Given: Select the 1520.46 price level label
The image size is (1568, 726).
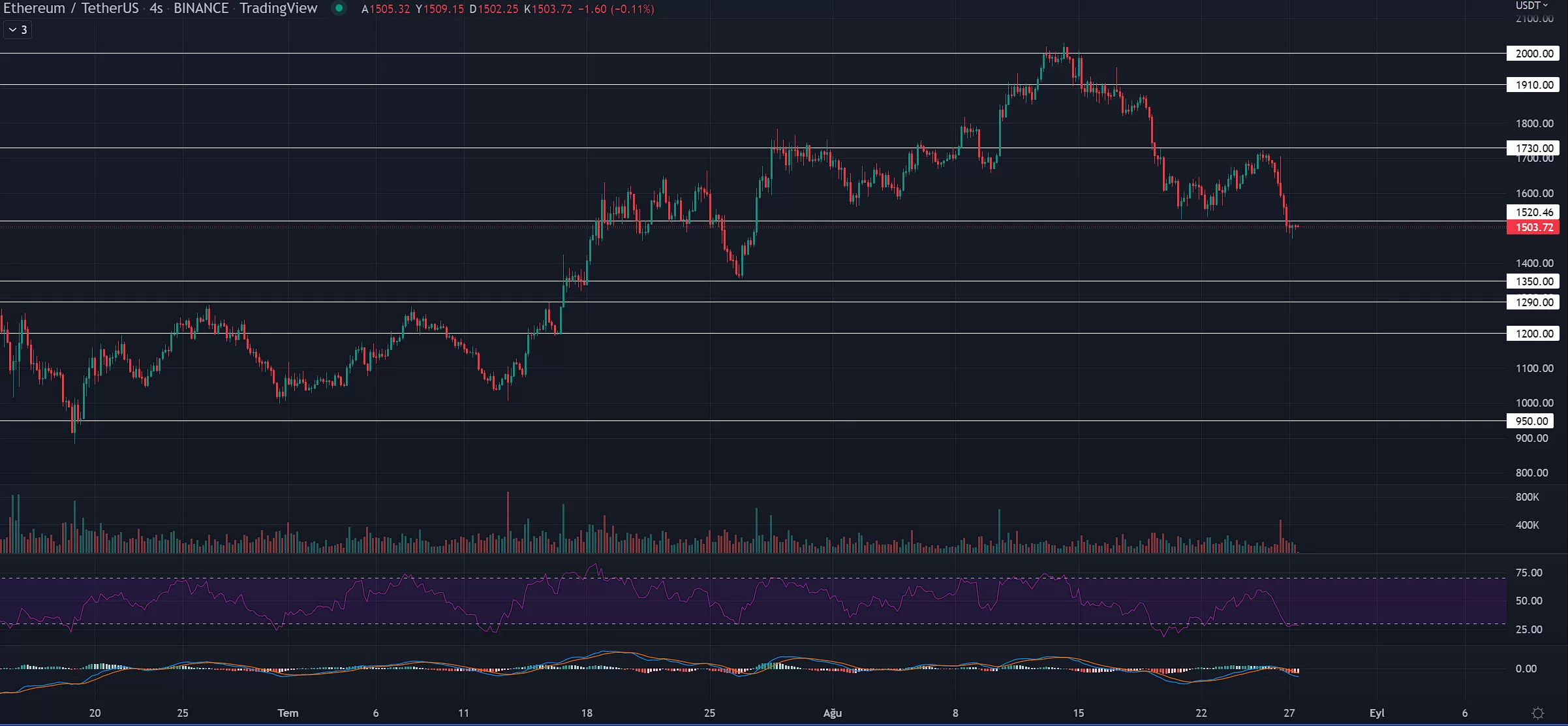Looking at the screenshot, I should pos(1533,212).
